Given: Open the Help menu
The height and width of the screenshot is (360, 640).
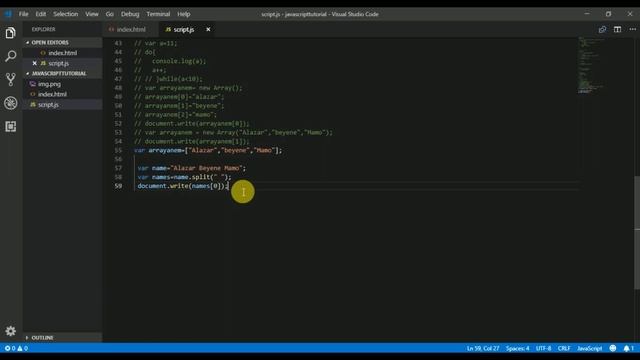Looking at the screenshot, I should [184, 14].
